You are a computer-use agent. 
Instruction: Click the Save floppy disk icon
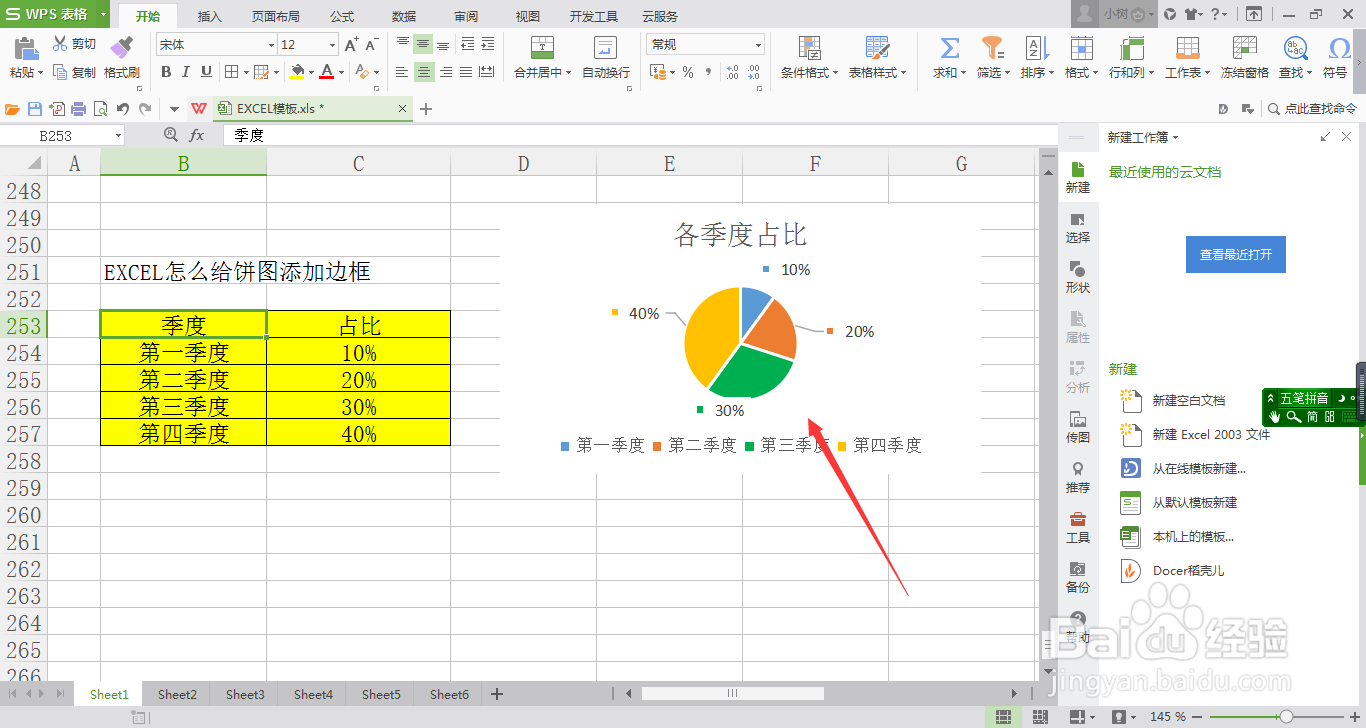point(35,109)
